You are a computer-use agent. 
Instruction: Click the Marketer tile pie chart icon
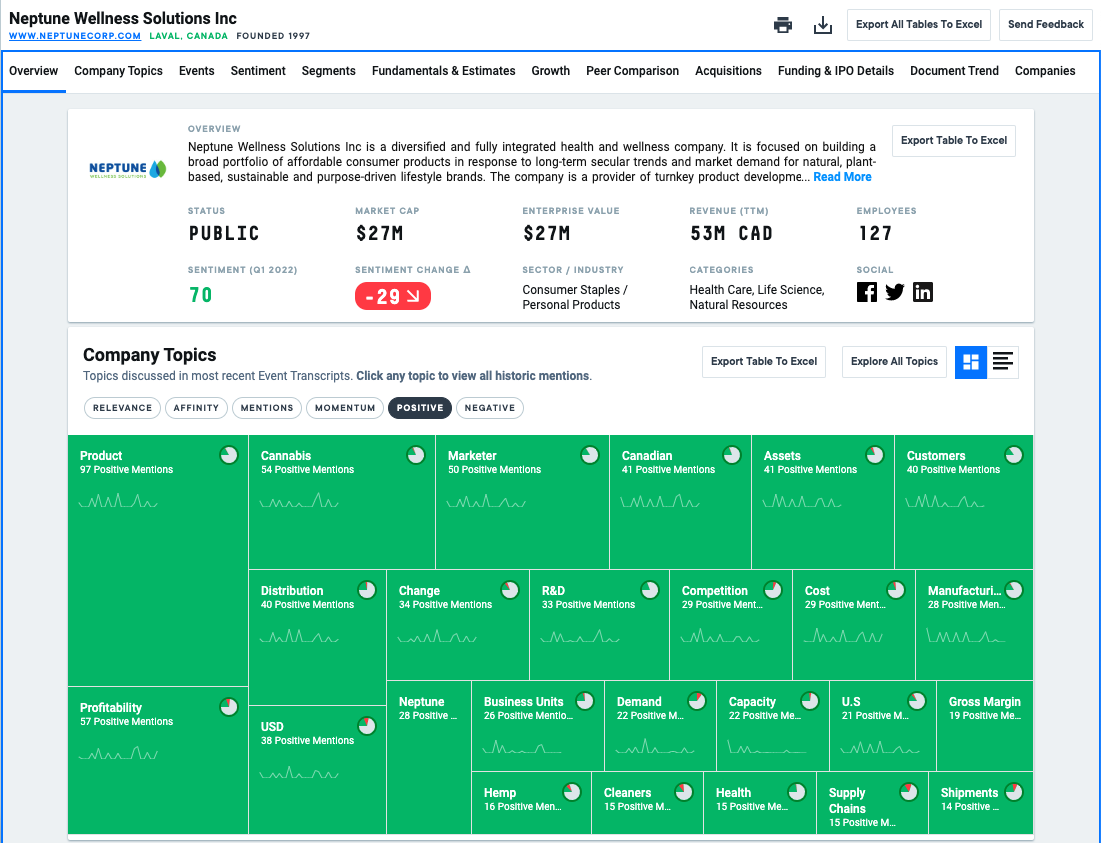click(x=590, y=456)
